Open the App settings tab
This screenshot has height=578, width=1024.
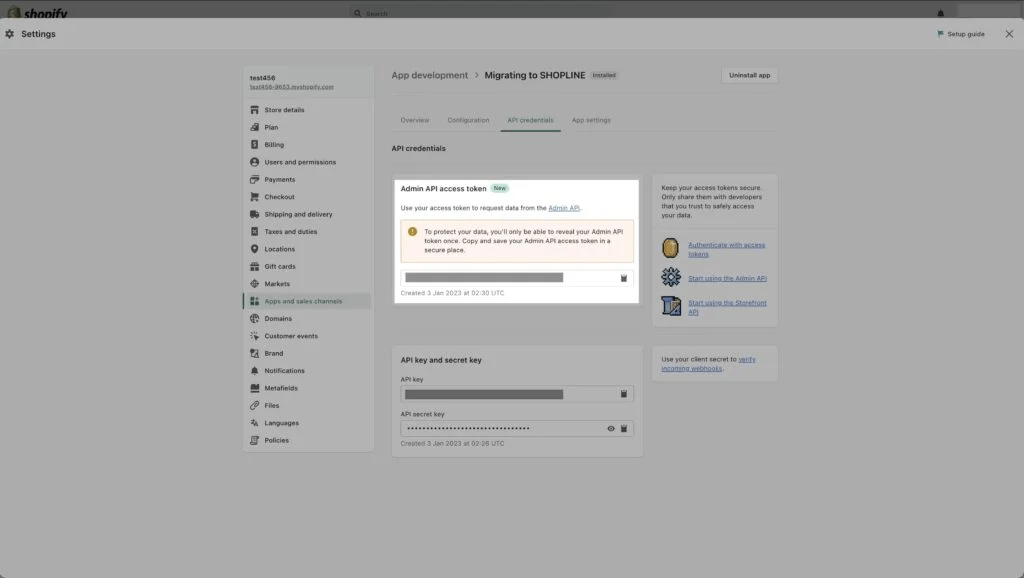click(591, 120)
